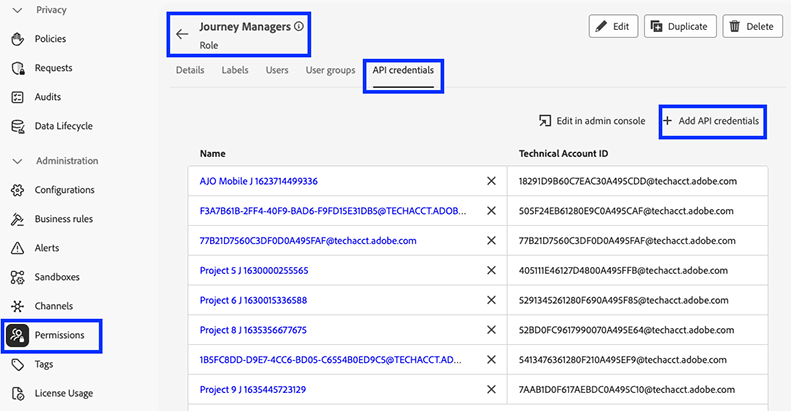This screenshot has width=791, height=411.
Task: Click the back arrow beside Journey Managers
Action: [x=182, y=34]
